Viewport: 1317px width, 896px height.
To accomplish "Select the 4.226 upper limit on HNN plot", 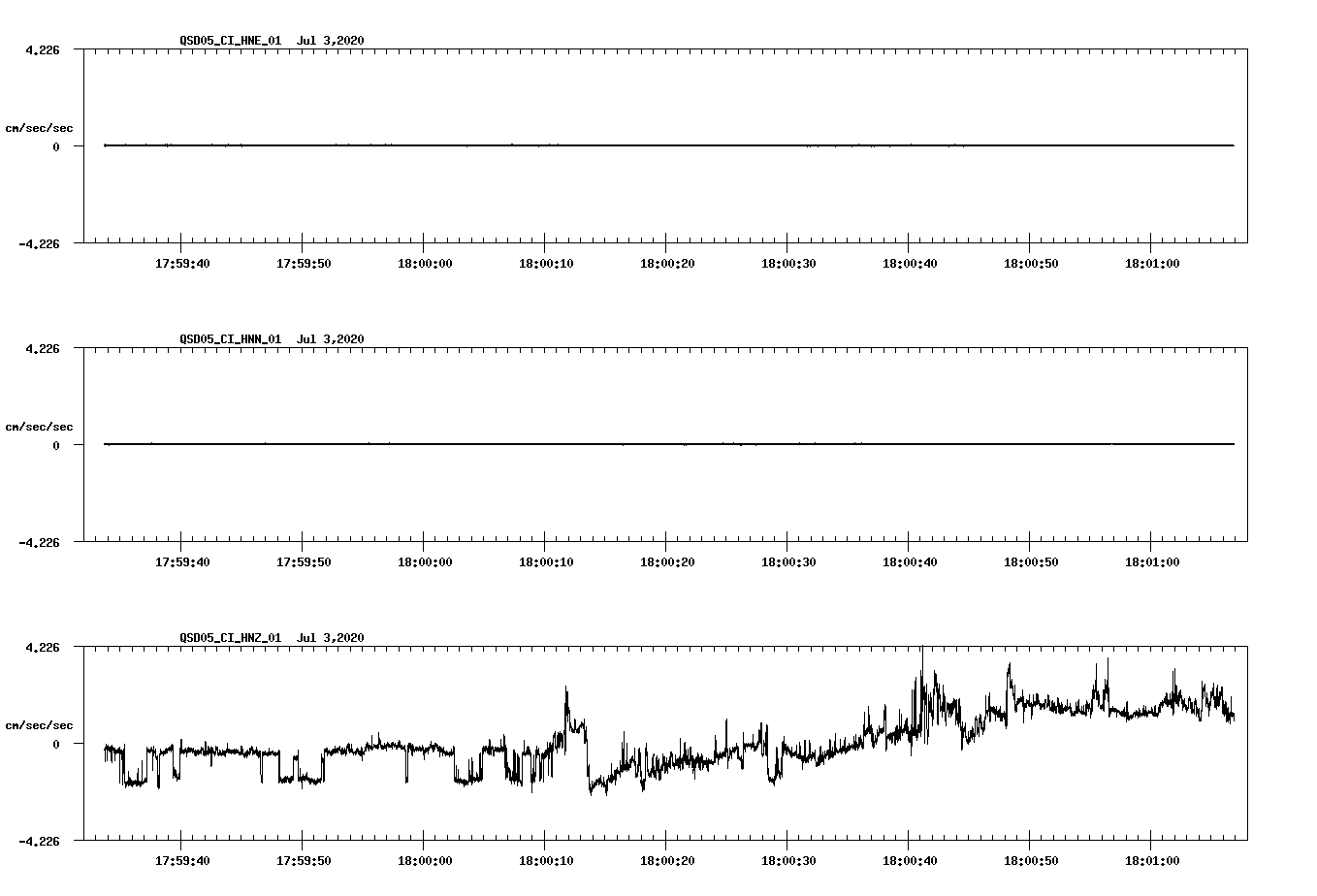I will (x=43, y=348).
